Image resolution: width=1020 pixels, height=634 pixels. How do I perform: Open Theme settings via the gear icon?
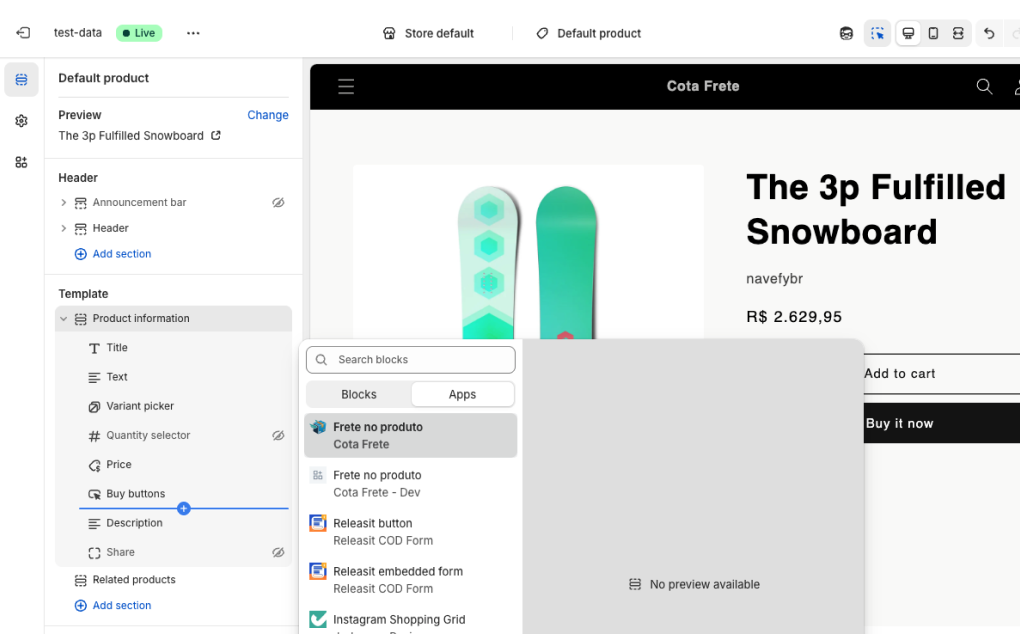pos(21,120)
